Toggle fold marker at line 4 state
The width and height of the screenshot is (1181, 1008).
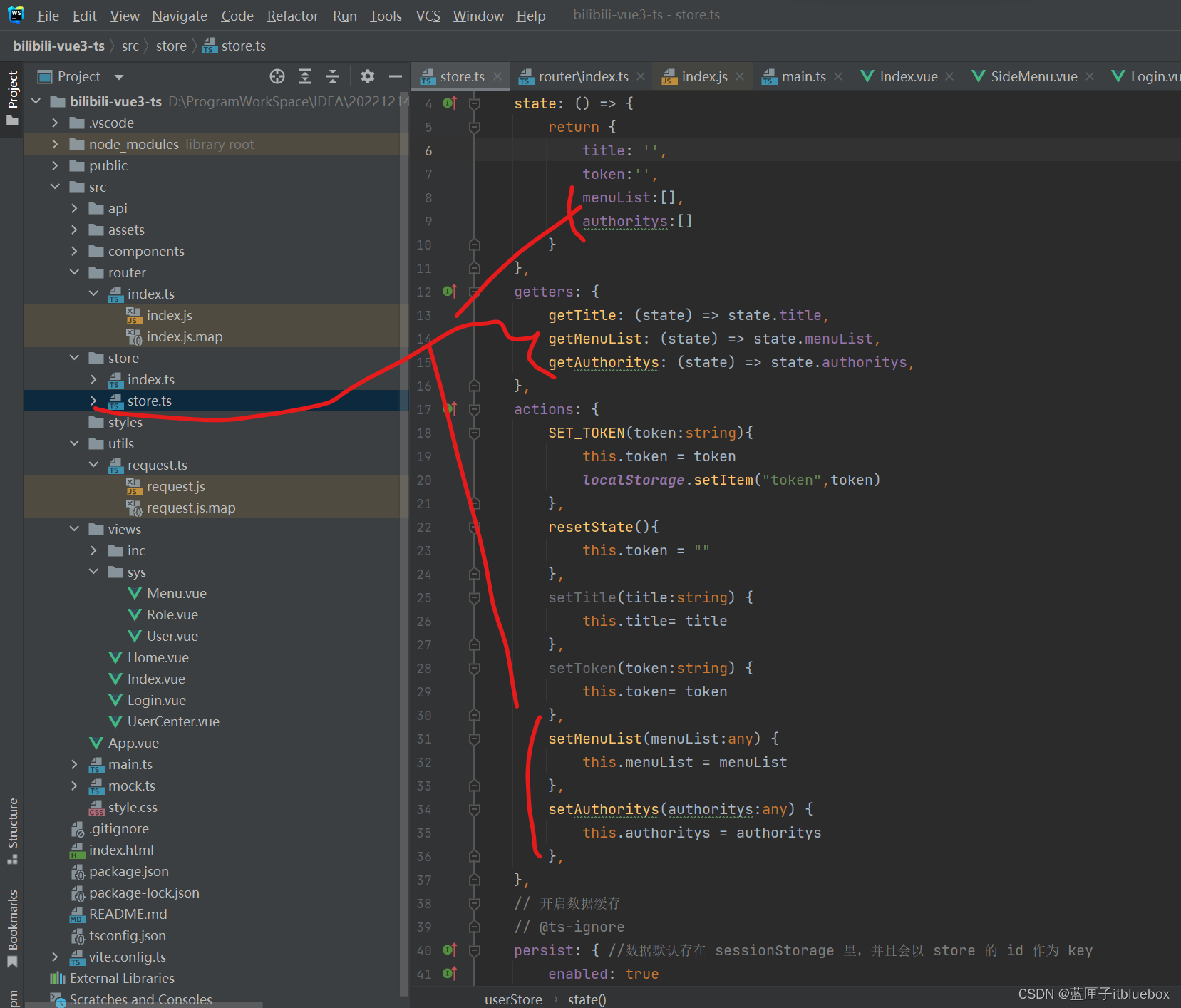click(474, 103)
